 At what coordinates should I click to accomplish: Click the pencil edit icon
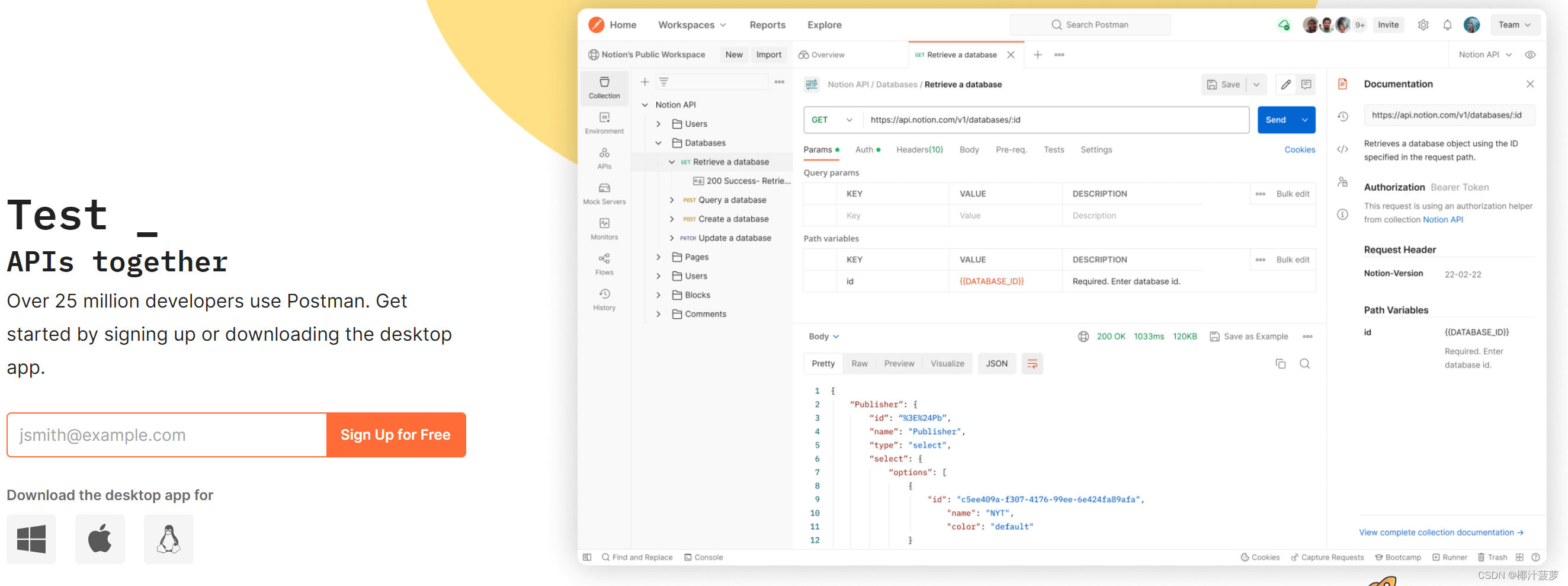click(1285, 85)
